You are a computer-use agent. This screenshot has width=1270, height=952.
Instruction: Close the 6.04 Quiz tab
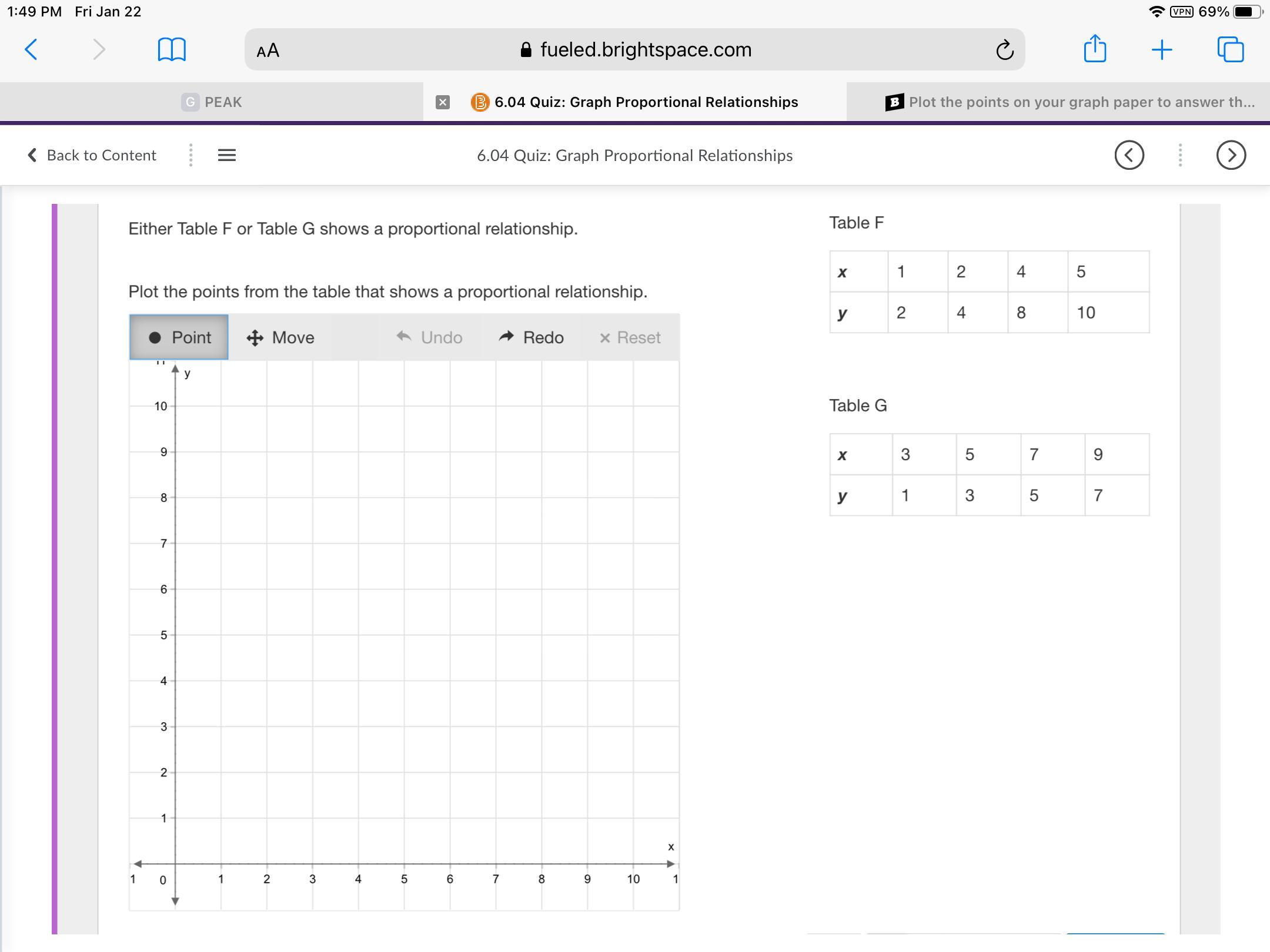click(x=443, y=102)
